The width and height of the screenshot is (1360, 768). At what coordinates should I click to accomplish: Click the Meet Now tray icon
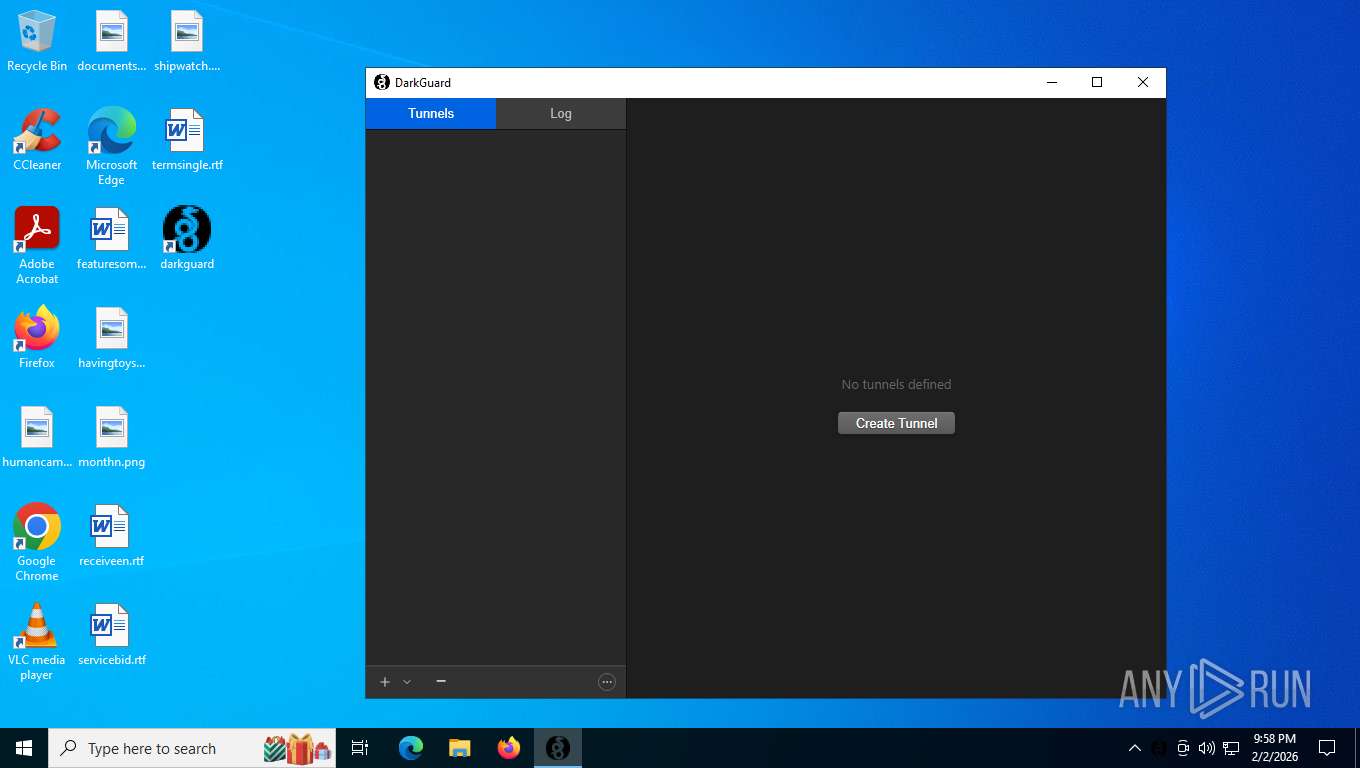tap(1183, 748)
